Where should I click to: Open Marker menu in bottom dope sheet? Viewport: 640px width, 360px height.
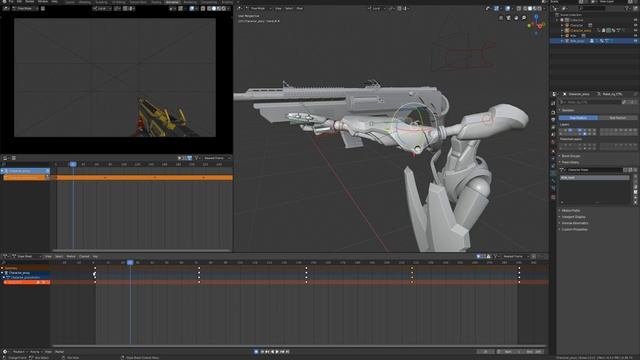[x=71, y=256]
